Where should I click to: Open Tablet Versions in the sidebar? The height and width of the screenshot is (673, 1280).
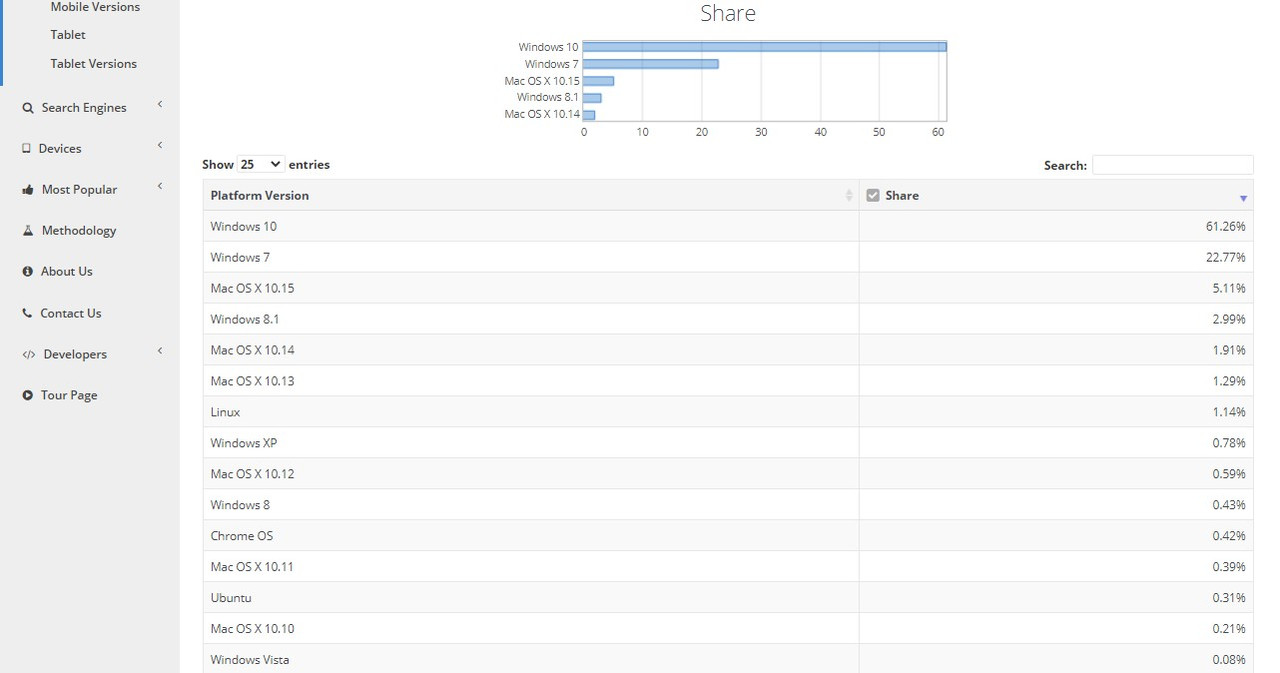[94, 64]
